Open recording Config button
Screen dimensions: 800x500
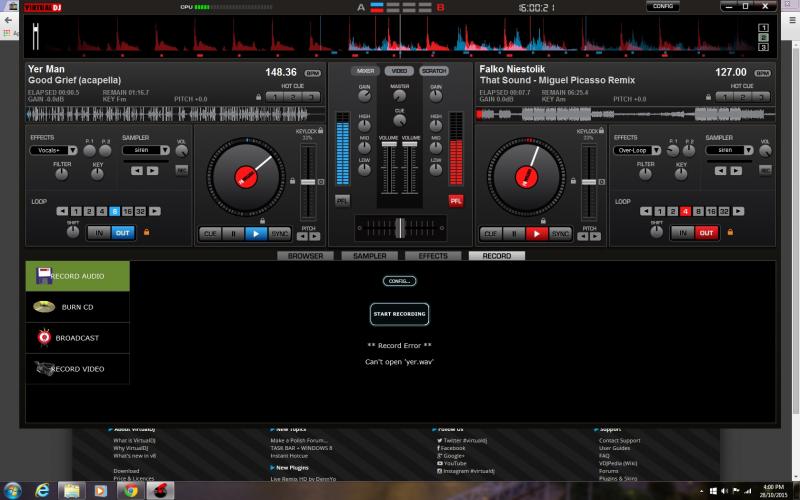tap(399, 281)
